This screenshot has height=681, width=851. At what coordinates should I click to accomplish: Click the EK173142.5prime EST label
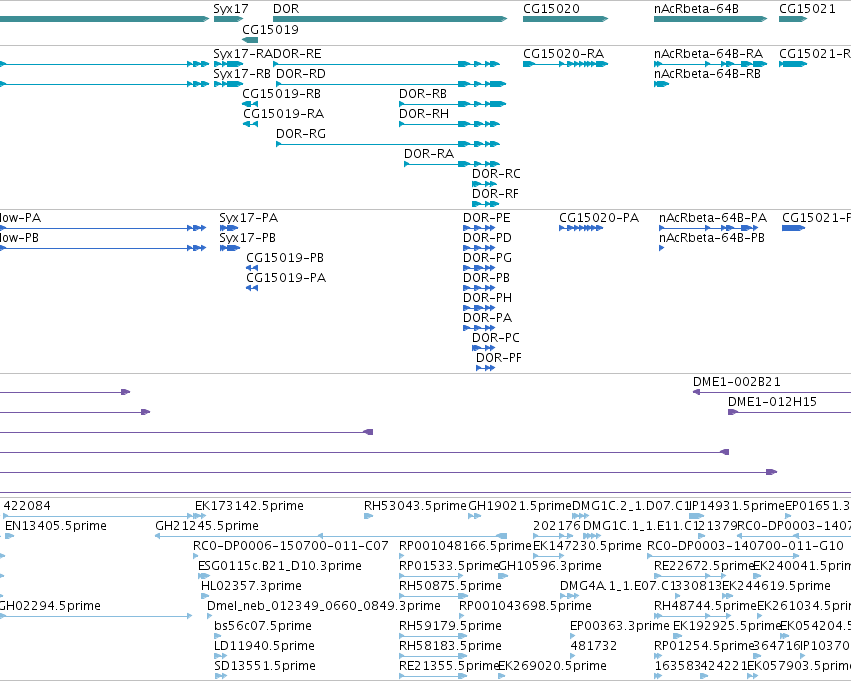coord(249,506)
